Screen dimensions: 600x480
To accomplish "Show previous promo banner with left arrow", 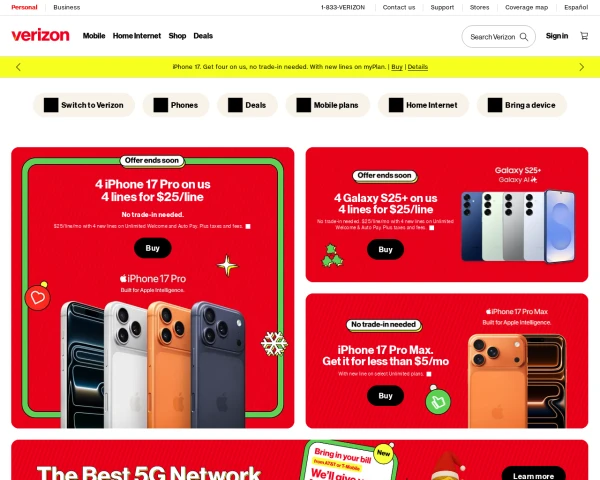I will (x=18, y=67).
